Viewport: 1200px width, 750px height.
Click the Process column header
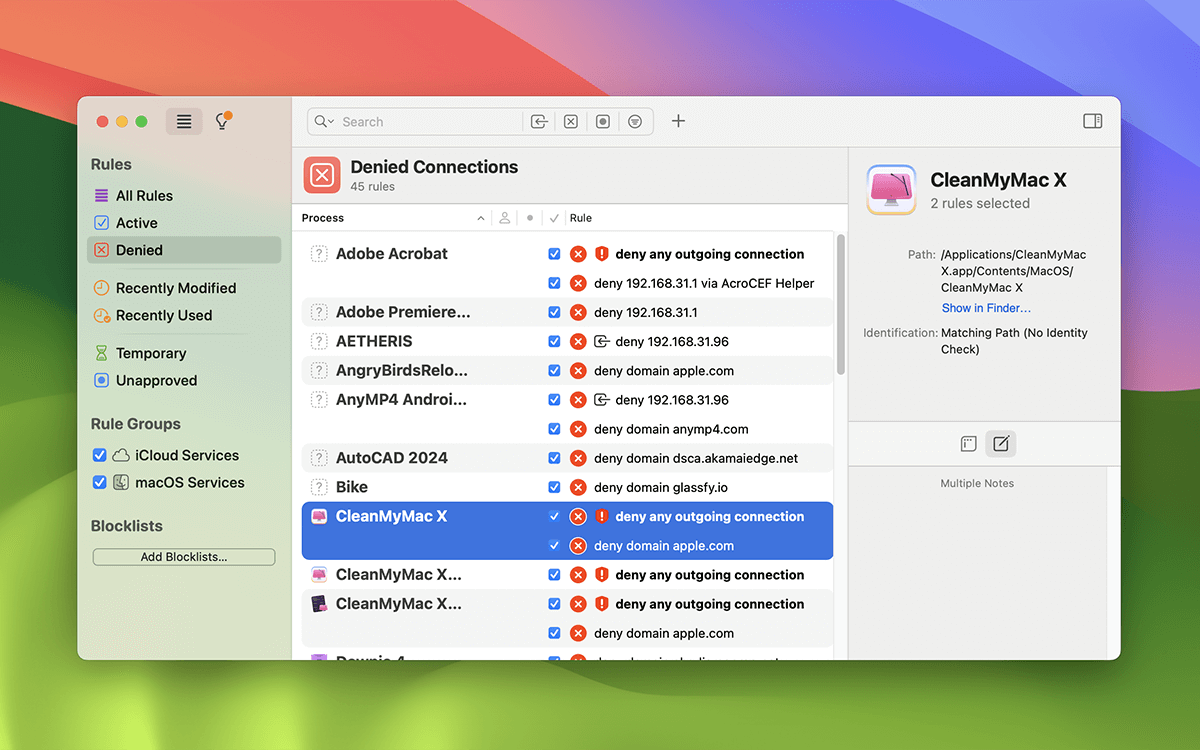pyautogui.click(x=323, y=218)
